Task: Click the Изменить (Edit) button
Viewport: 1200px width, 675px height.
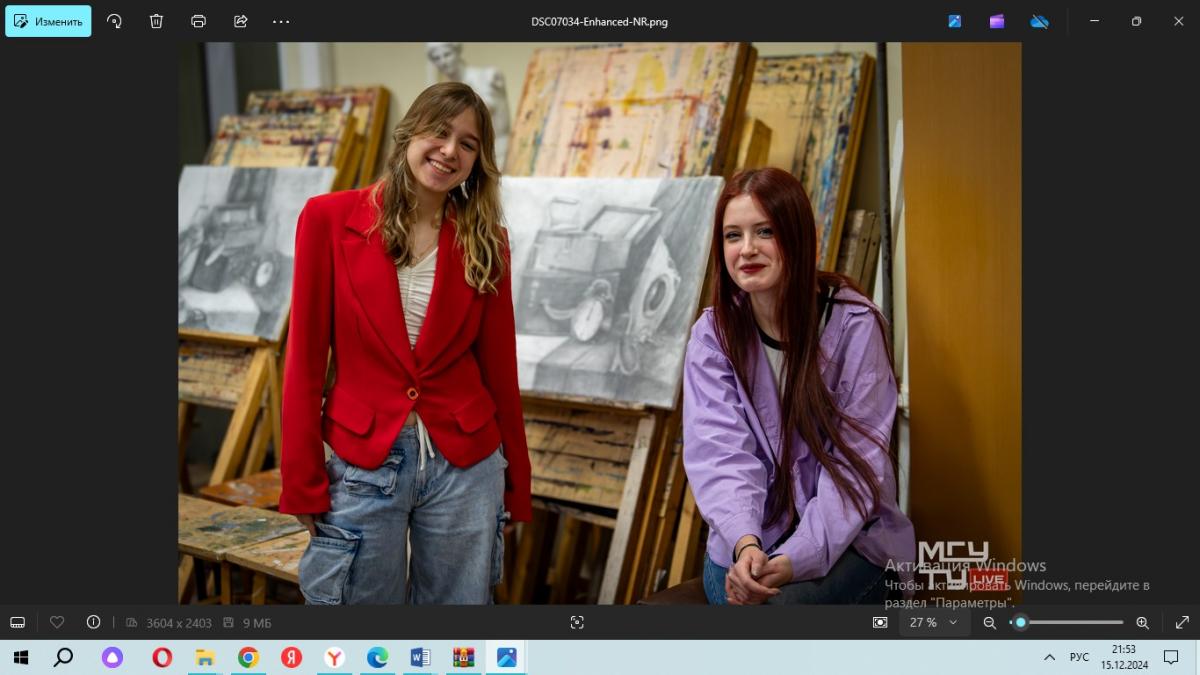Action: (48, 21)
